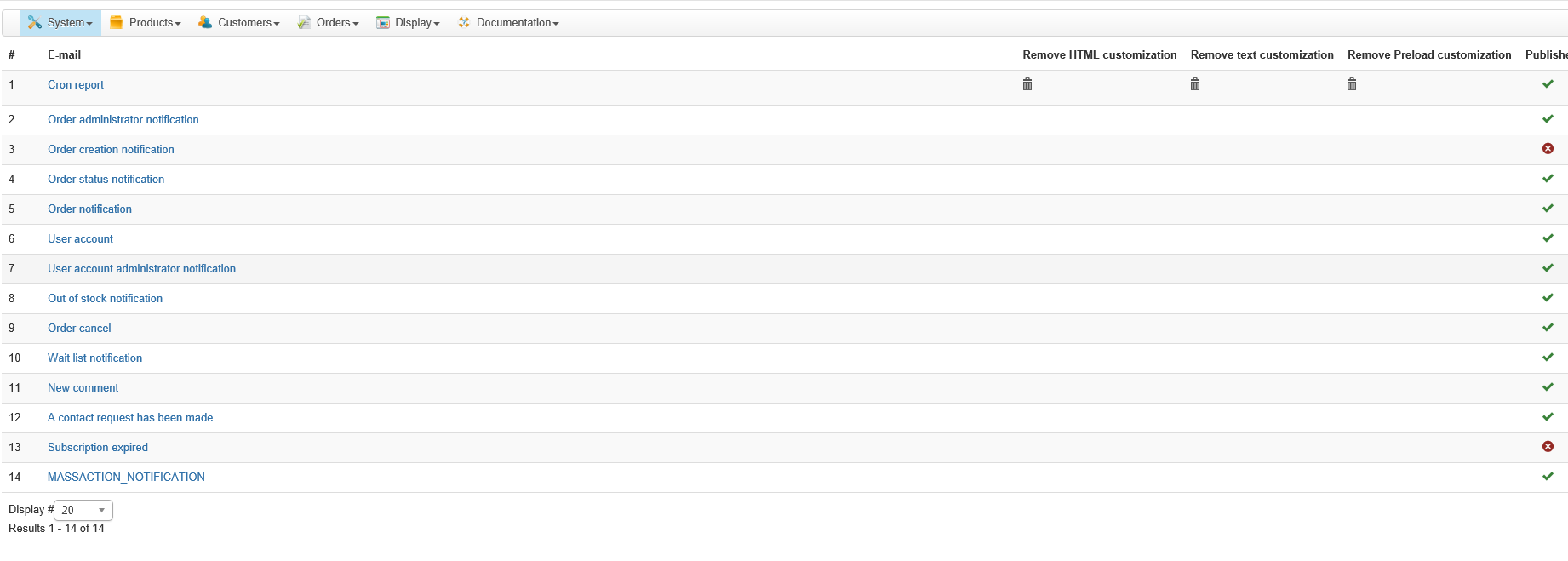This screenshot has height=561, width=1568.
Task: Click the Customers people icon in the menu bar
Action: [205, 23]
